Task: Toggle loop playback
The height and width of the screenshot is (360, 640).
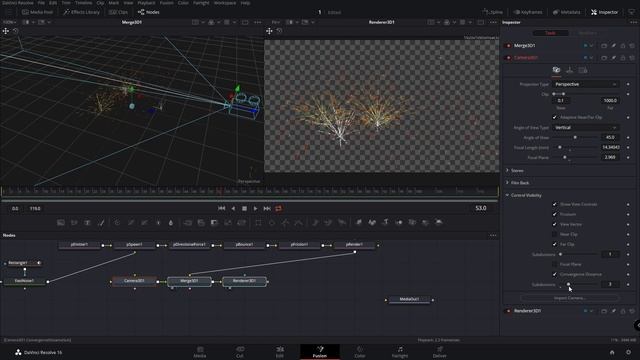Action: [x=279, y=209]
